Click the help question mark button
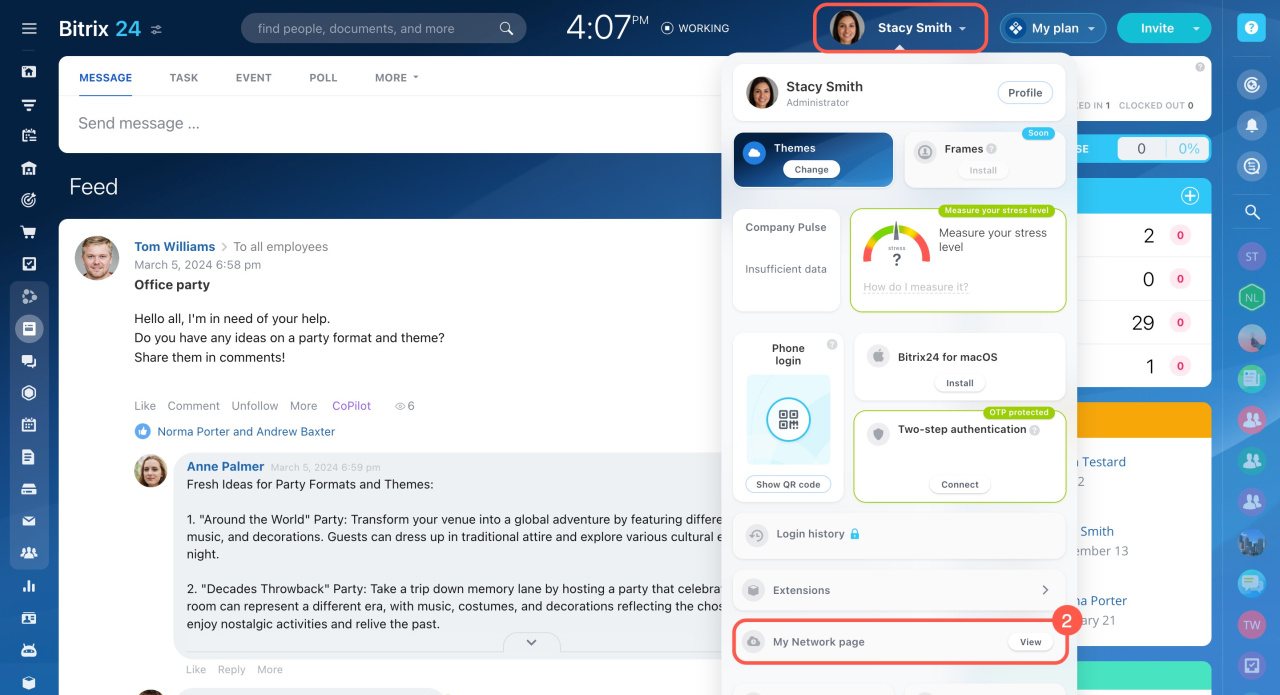This screenshot has width=1280, height=695. pyautogui.click(x=1251, y=29)
